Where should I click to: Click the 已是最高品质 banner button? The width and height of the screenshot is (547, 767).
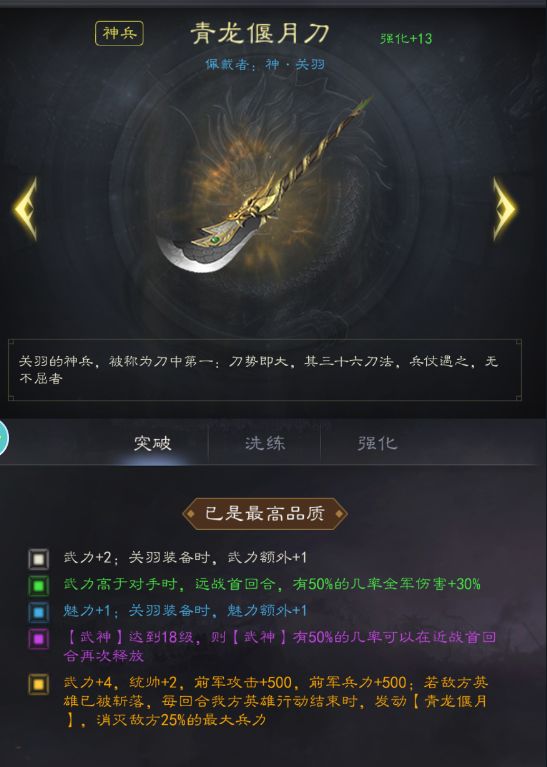point(265,514)
